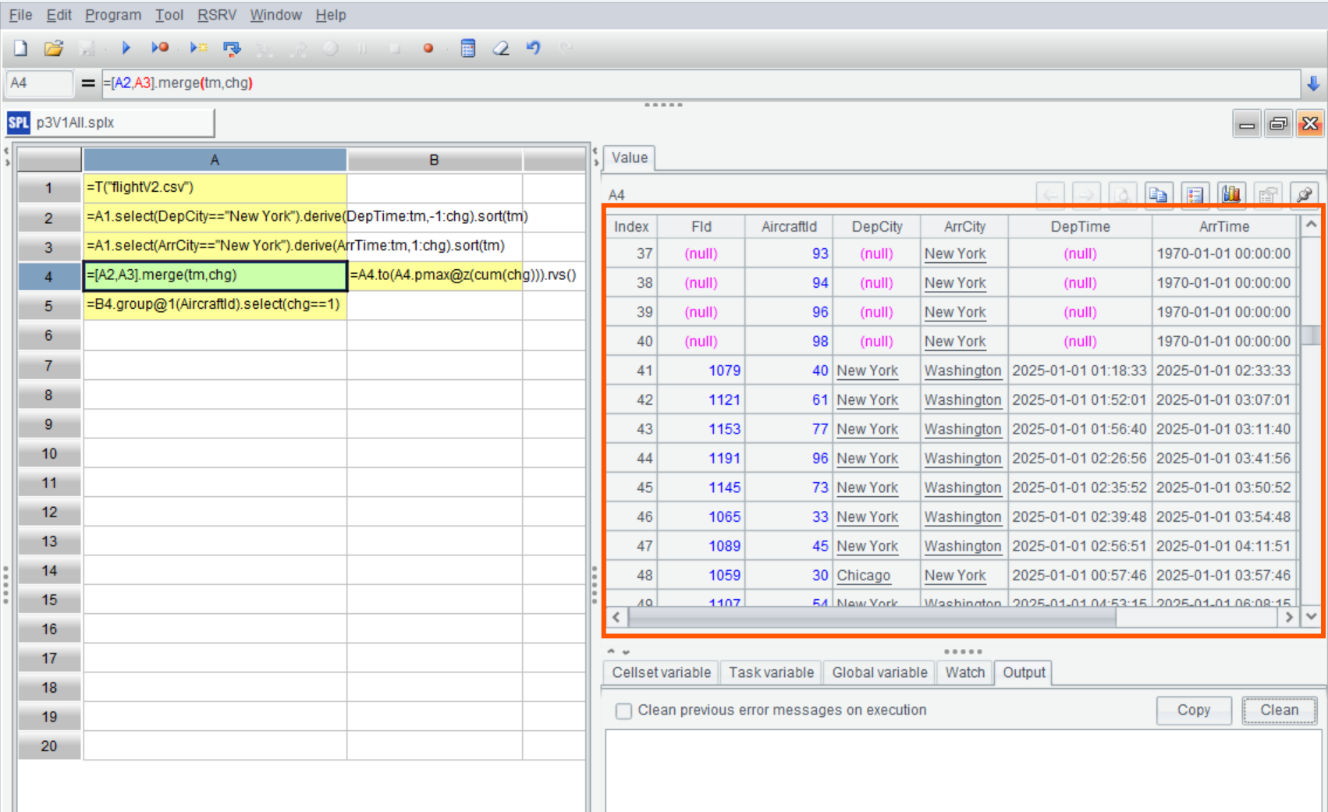Click the red breakpoint dot icon
Image resolution: width=1328 pixels, height=812 pixels.
click(x=428, y=48)
